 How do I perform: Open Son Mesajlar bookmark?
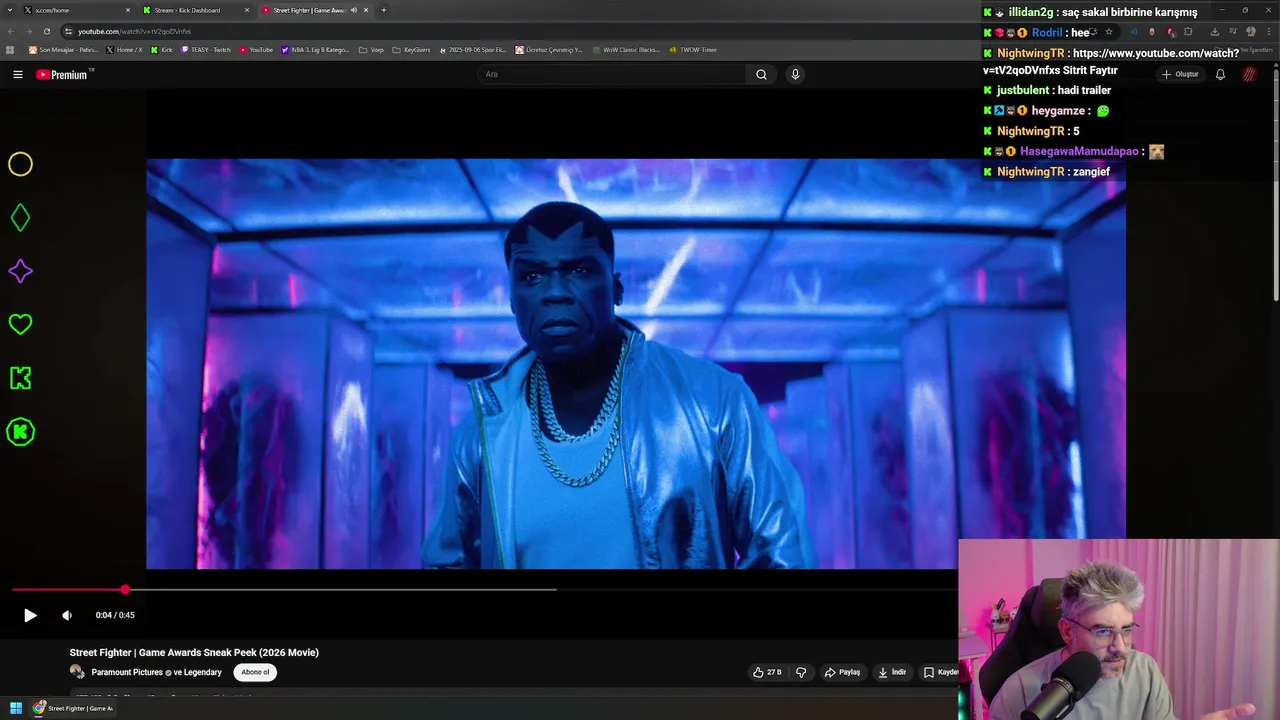click(63, 49)
